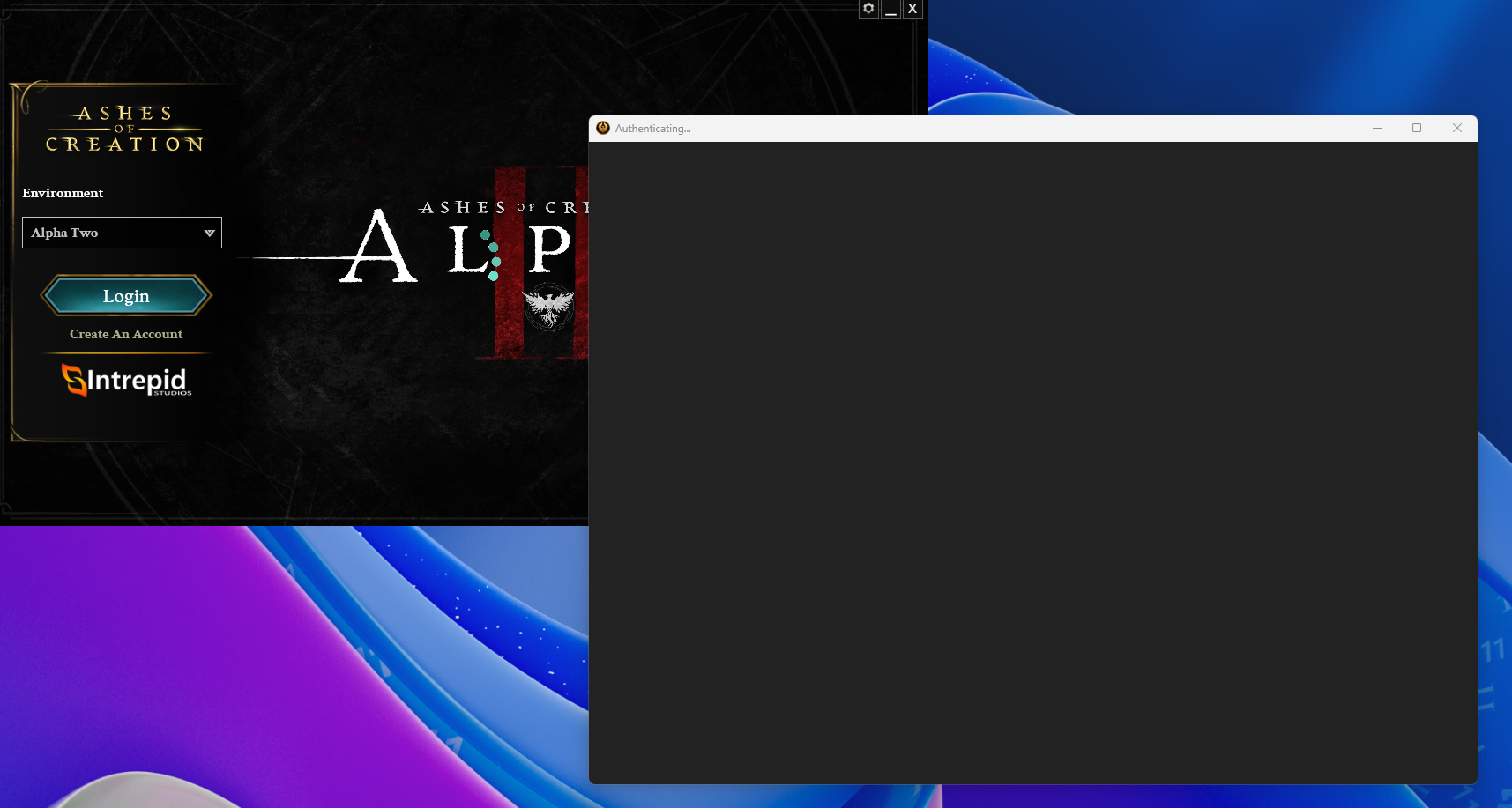Click the Authenticating title bar text
The image size is (1512, 808).
click(654, 129)
